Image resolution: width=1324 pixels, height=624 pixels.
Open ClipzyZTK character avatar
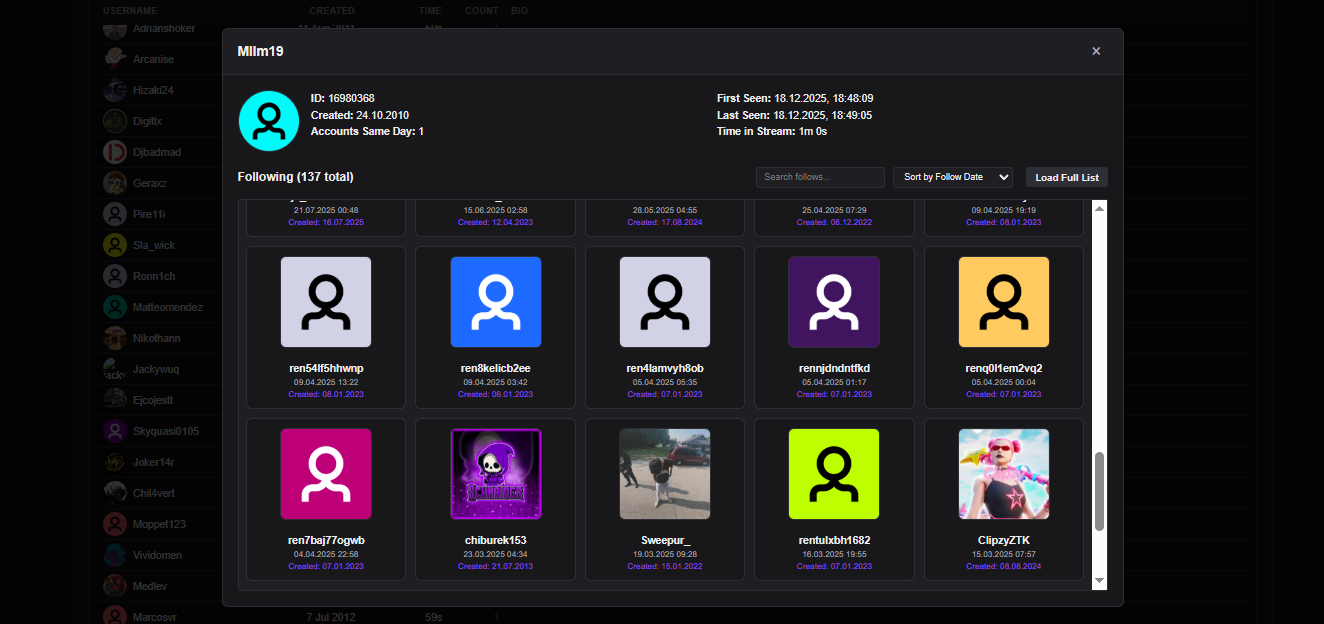click(x=1004, y=474)
